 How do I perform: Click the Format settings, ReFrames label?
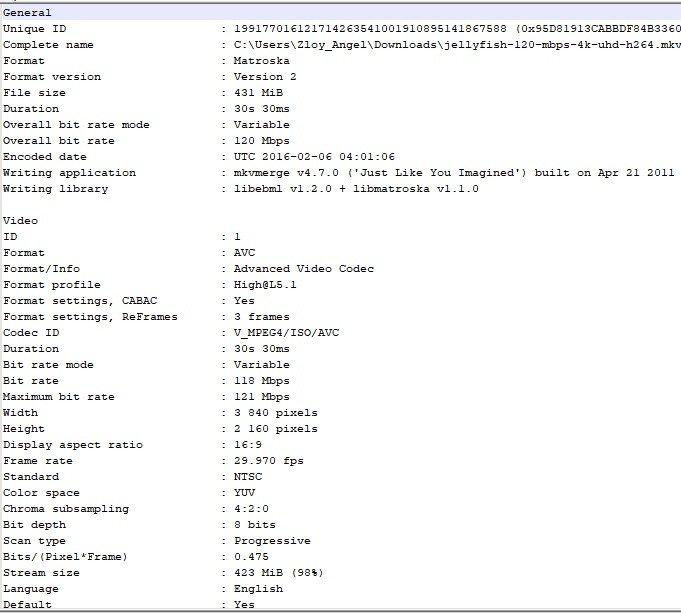[90, 317]
